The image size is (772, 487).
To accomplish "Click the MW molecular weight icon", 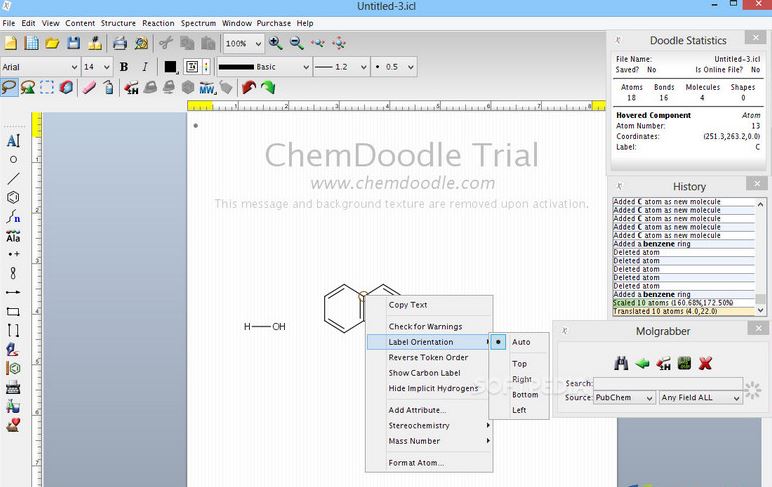I will pyautogui.click(x=207, y=88).
